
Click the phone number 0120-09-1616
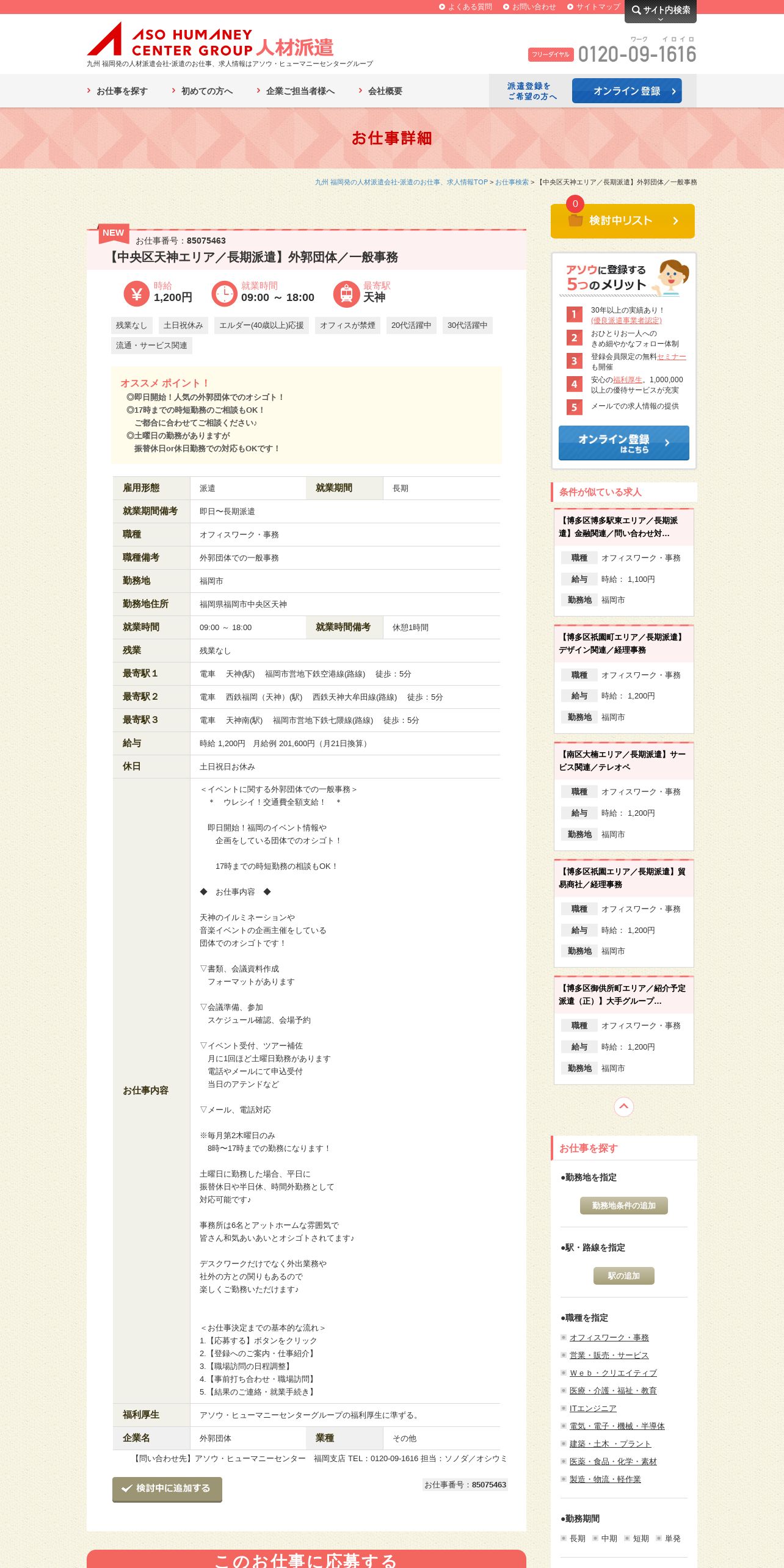click(x=637, y=54)
